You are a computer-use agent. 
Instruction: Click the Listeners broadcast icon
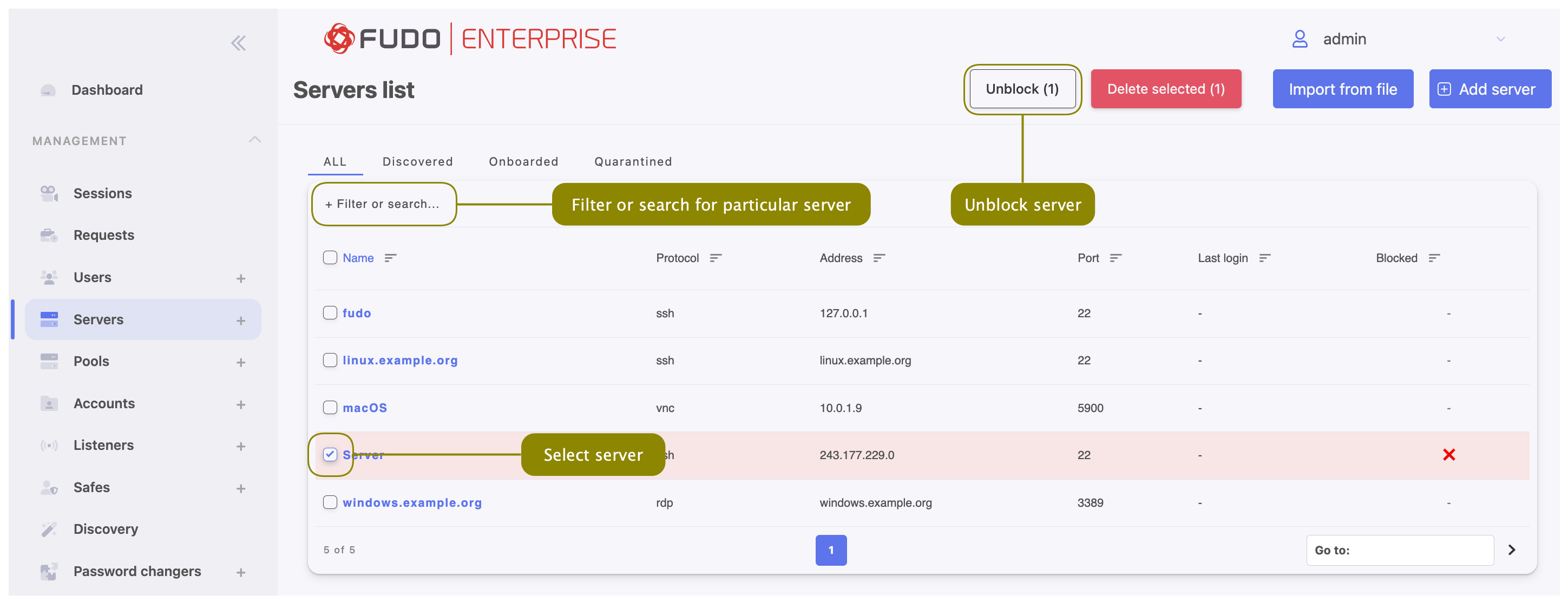tap(49, 446)
